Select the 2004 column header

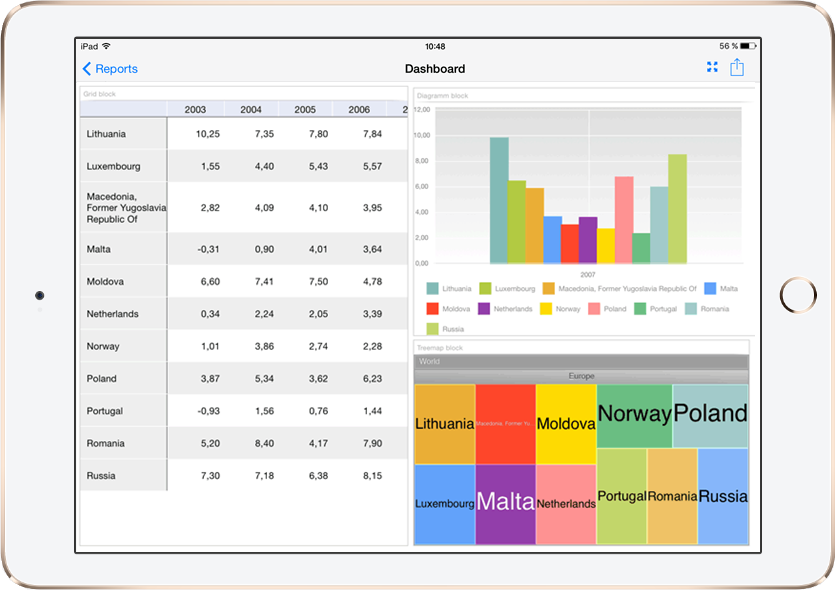pyautogui.click(x=251, y=109)
